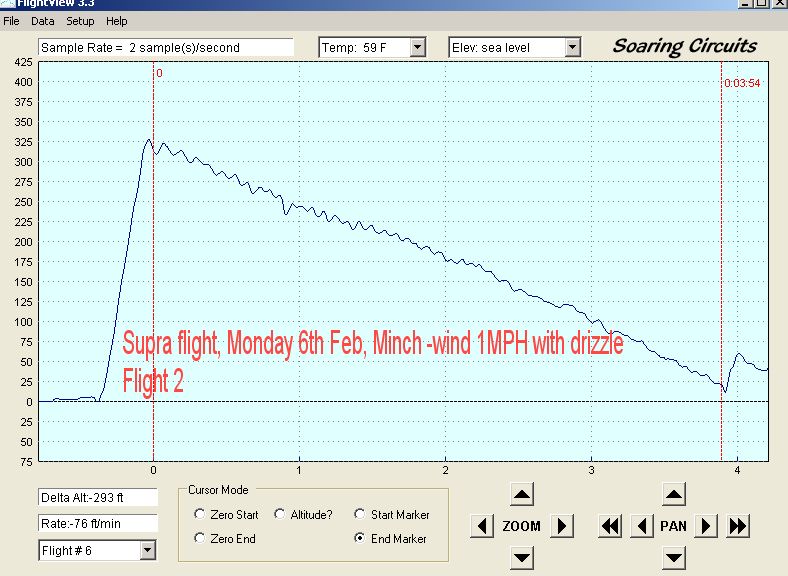
Task: Click the ZOOM left arrow
Action: click(x=482, y=526)
